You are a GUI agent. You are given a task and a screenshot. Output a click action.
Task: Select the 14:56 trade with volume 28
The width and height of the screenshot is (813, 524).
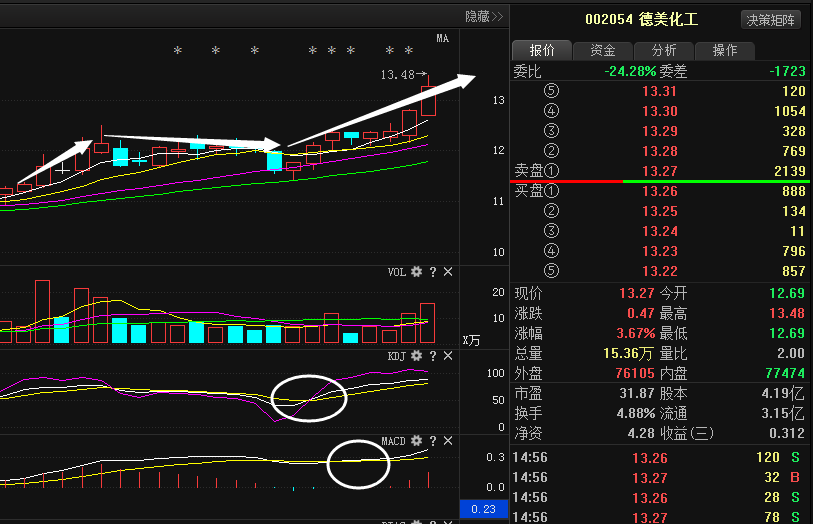(x=658, y=498)
